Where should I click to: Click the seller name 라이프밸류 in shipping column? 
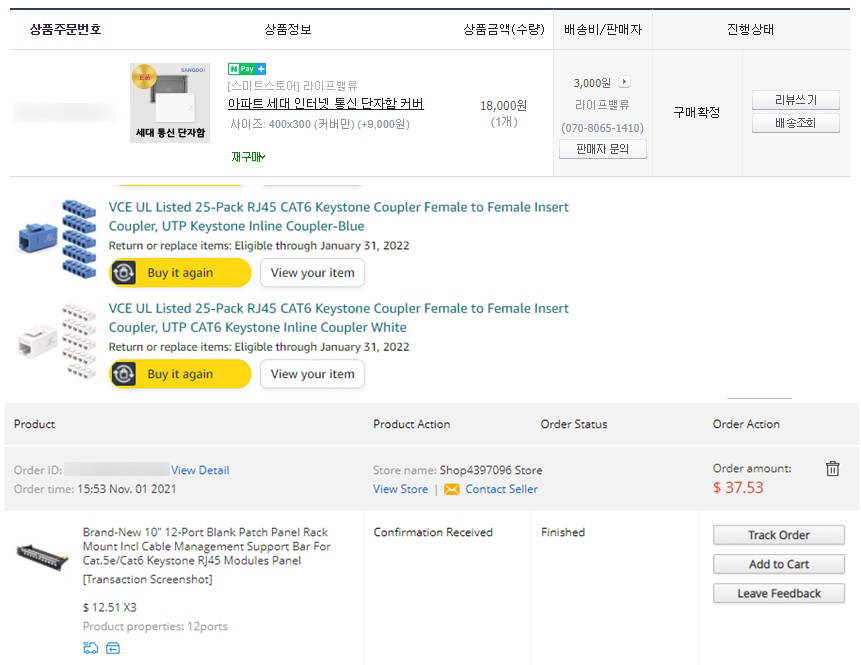click(602, 104)
